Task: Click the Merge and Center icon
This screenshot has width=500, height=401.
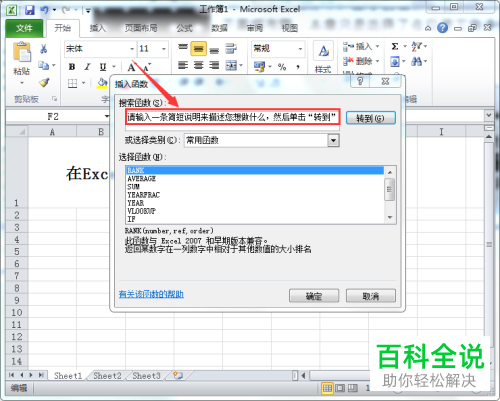Action: (231, 65)
